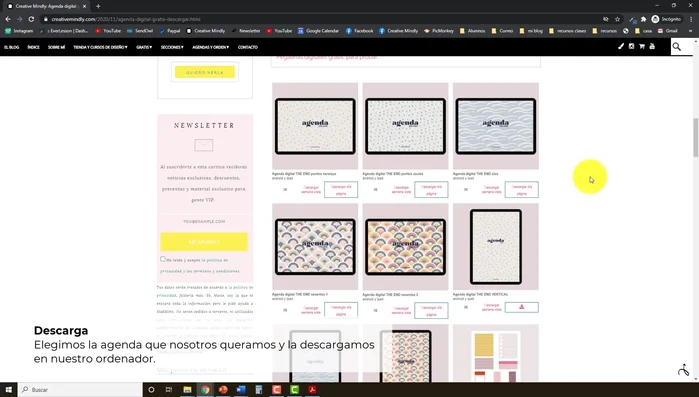Expand AGENDAS Y ORDEN menu
The image size is (699, 397).
pyautogui.click(x=210, y=47)
